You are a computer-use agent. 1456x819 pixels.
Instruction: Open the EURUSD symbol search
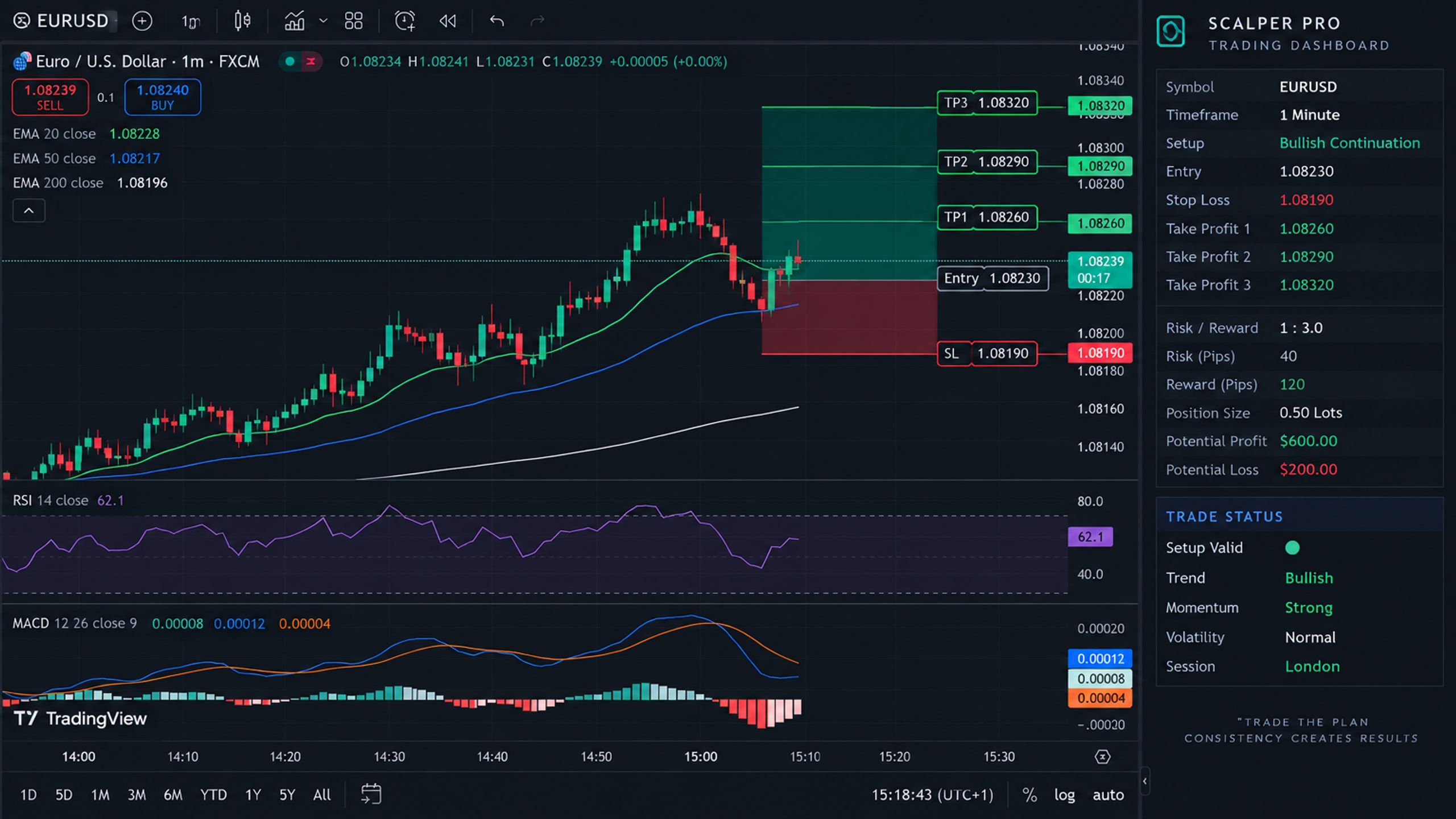coord(61,21)
